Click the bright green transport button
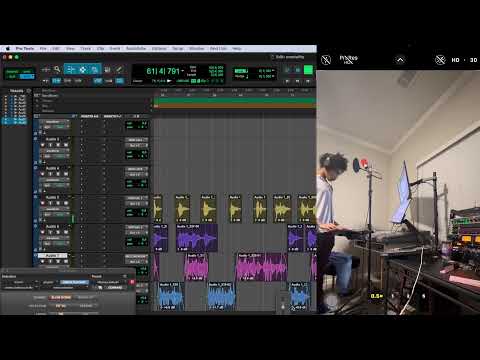This screenshot has width=480, height=360. click(308, 70)
